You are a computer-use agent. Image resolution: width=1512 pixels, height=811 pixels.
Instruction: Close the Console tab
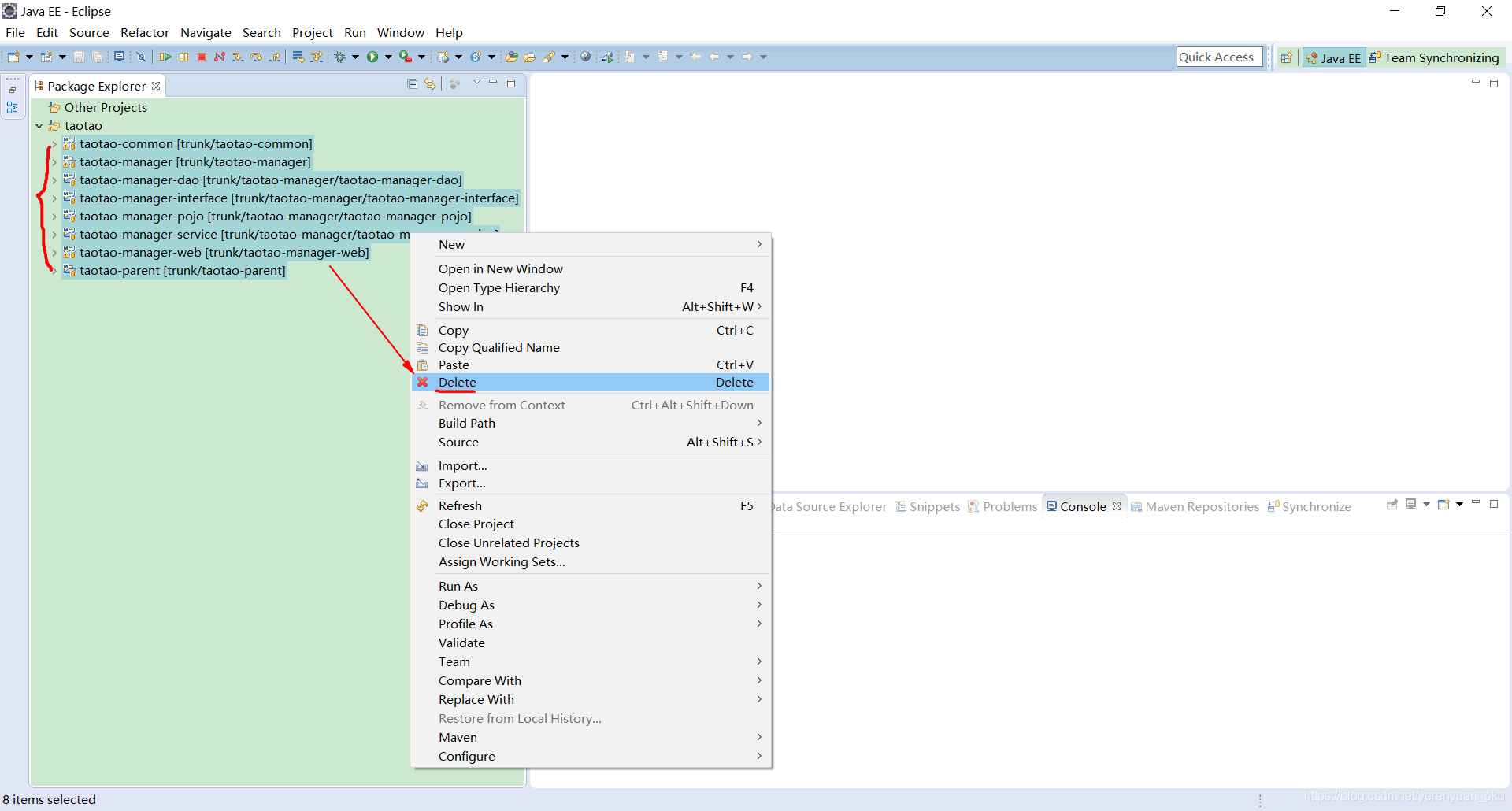[1117, 506]
